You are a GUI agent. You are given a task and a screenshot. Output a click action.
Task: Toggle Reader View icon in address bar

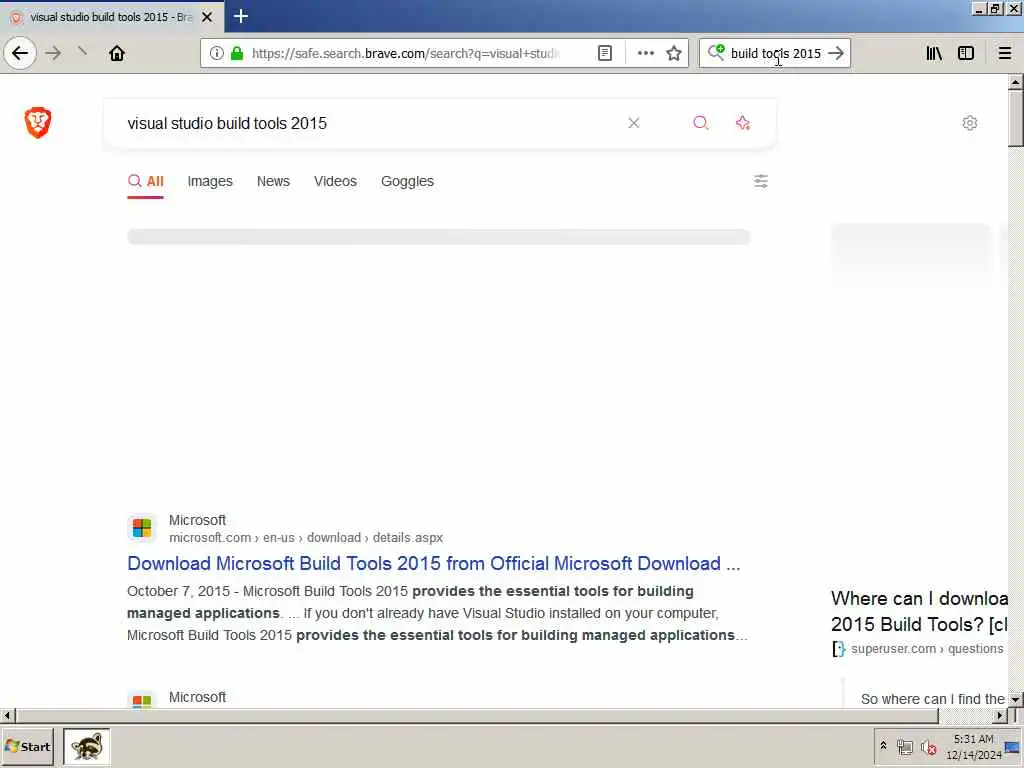coord(605,53)
